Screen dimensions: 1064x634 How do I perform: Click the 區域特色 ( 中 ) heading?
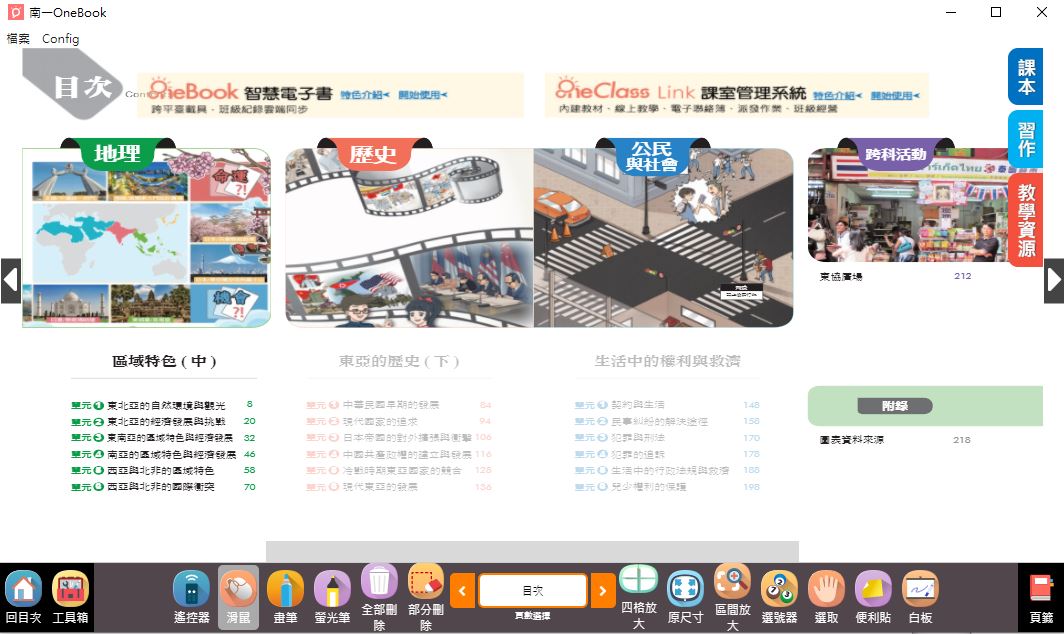(164, 361)
